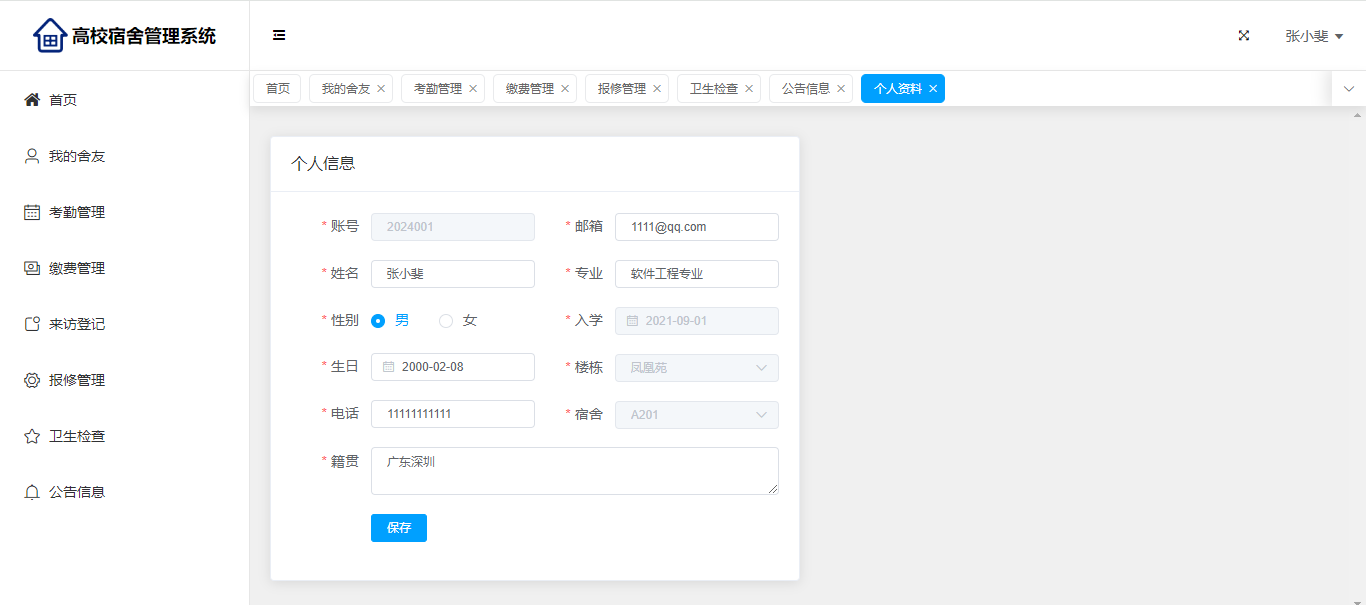Image resolution: width=1366 pixels, height=605 pixels.
Task: Toggle fullscreen with the expand icon
Action: click(1244, 36)
